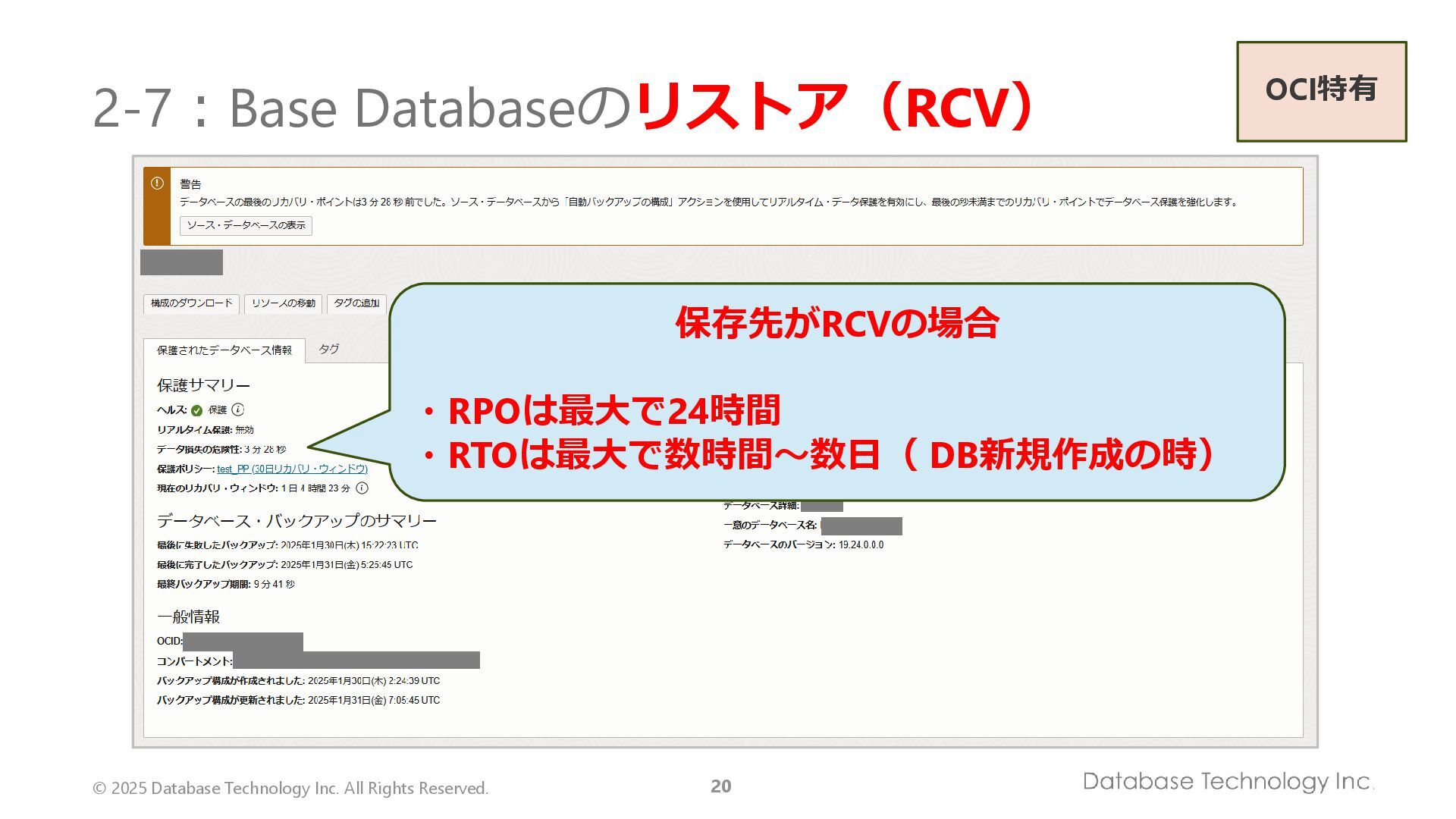Click the OCI特有 badge box
Viewport: 1456px width, 819px height.
click(x=1321, y=91)
